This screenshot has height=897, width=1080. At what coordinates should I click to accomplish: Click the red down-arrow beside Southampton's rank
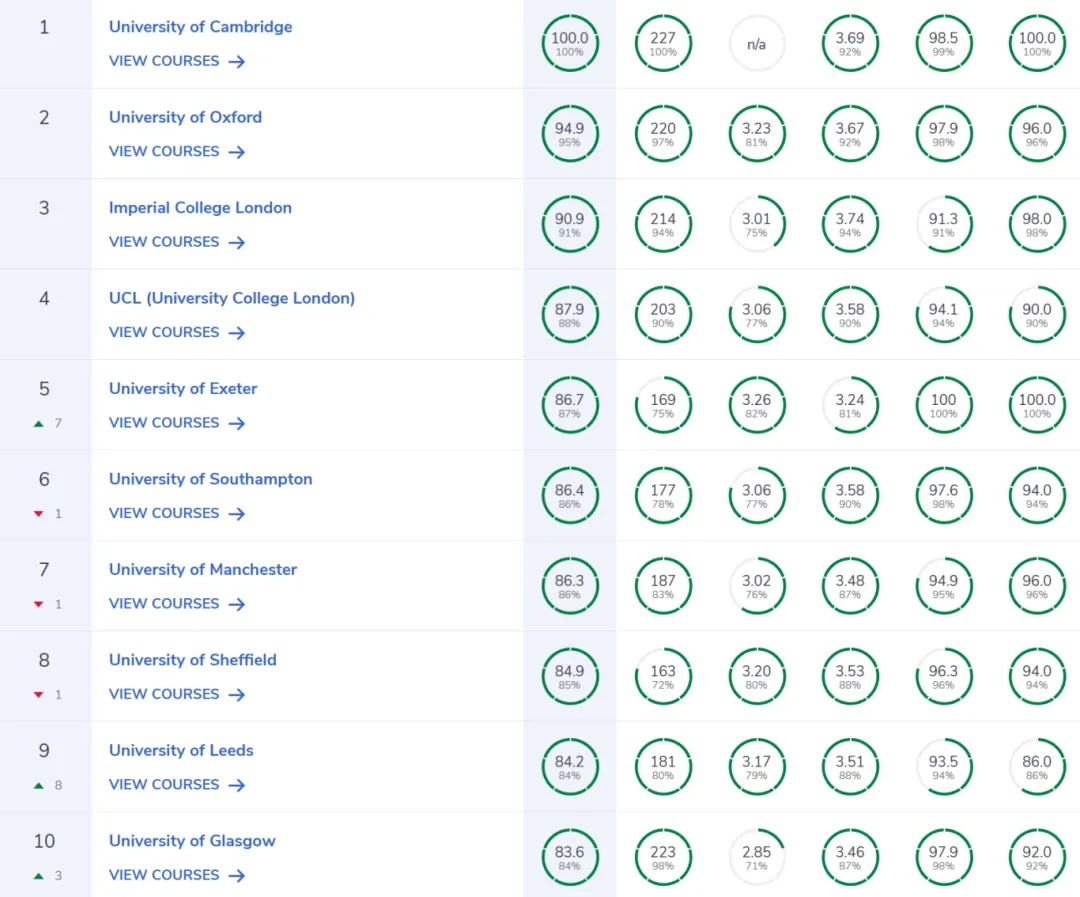(39, 514)
